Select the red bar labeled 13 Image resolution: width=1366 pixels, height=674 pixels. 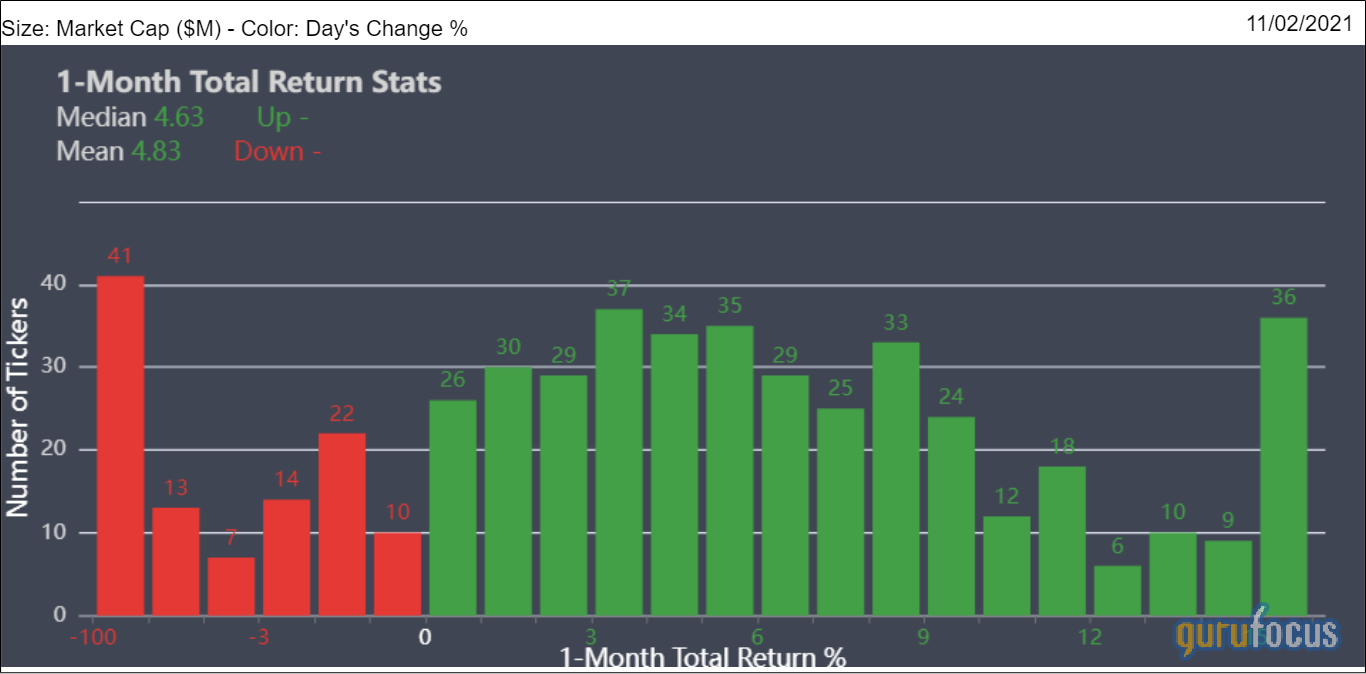point(176,561)
